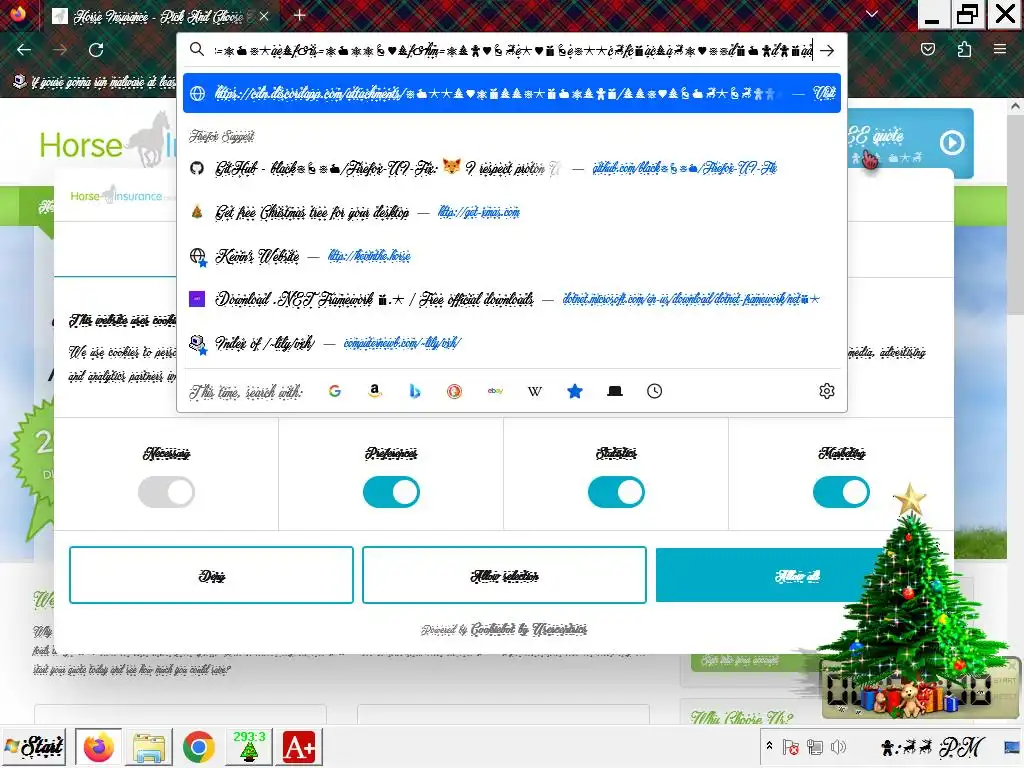Select the Horse Insurance browser tab
The width and height of the screenshot is (1024, 768).
click(160, 16)
